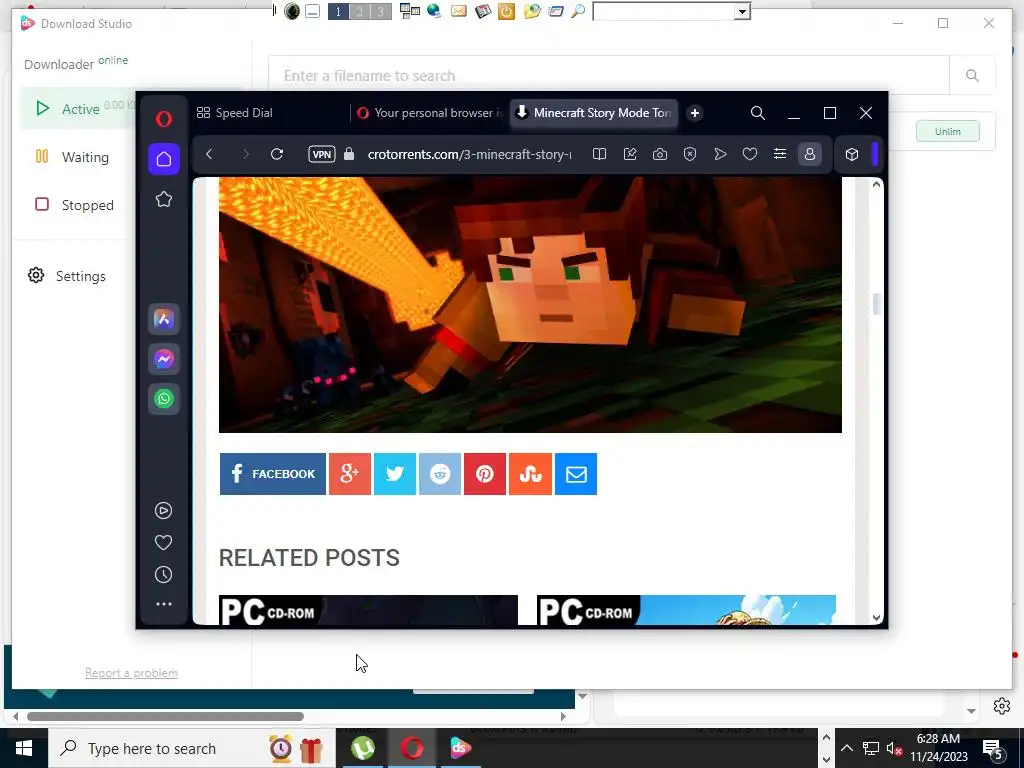1024x768 pixels.
Task: Click the muted volume icon in tray
Action: (893, 748)
